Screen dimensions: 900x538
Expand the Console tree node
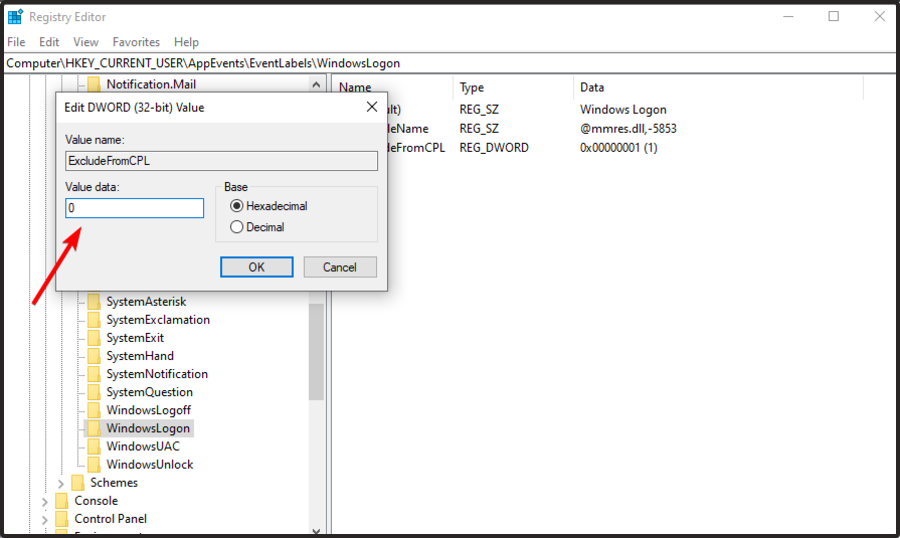click(45, 501)
